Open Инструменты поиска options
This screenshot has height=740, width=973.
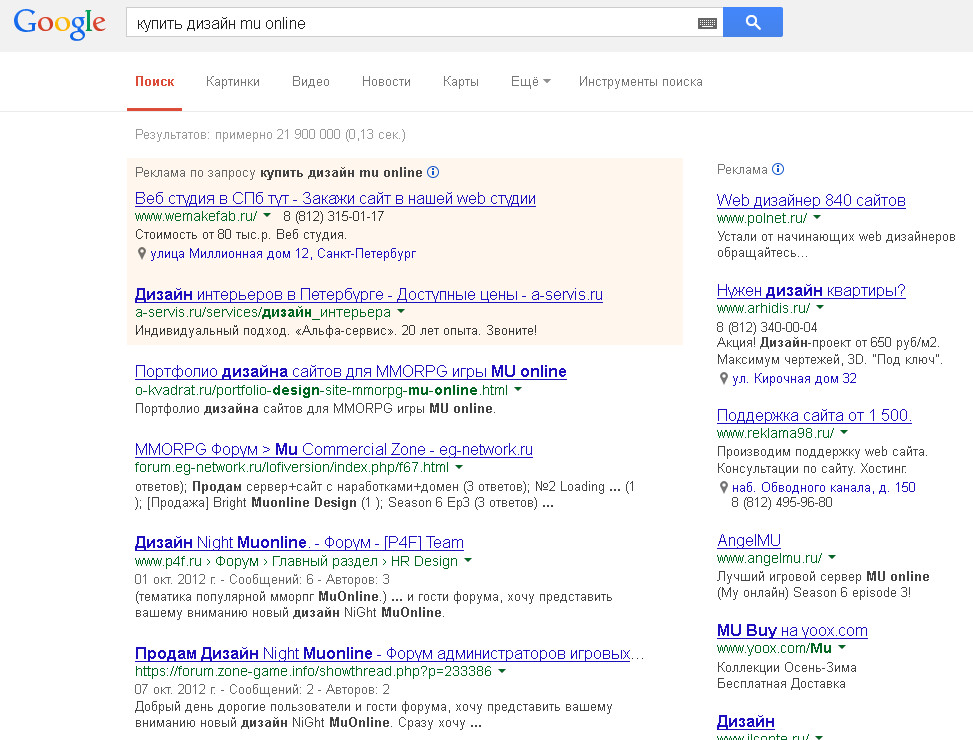[640, 81]
